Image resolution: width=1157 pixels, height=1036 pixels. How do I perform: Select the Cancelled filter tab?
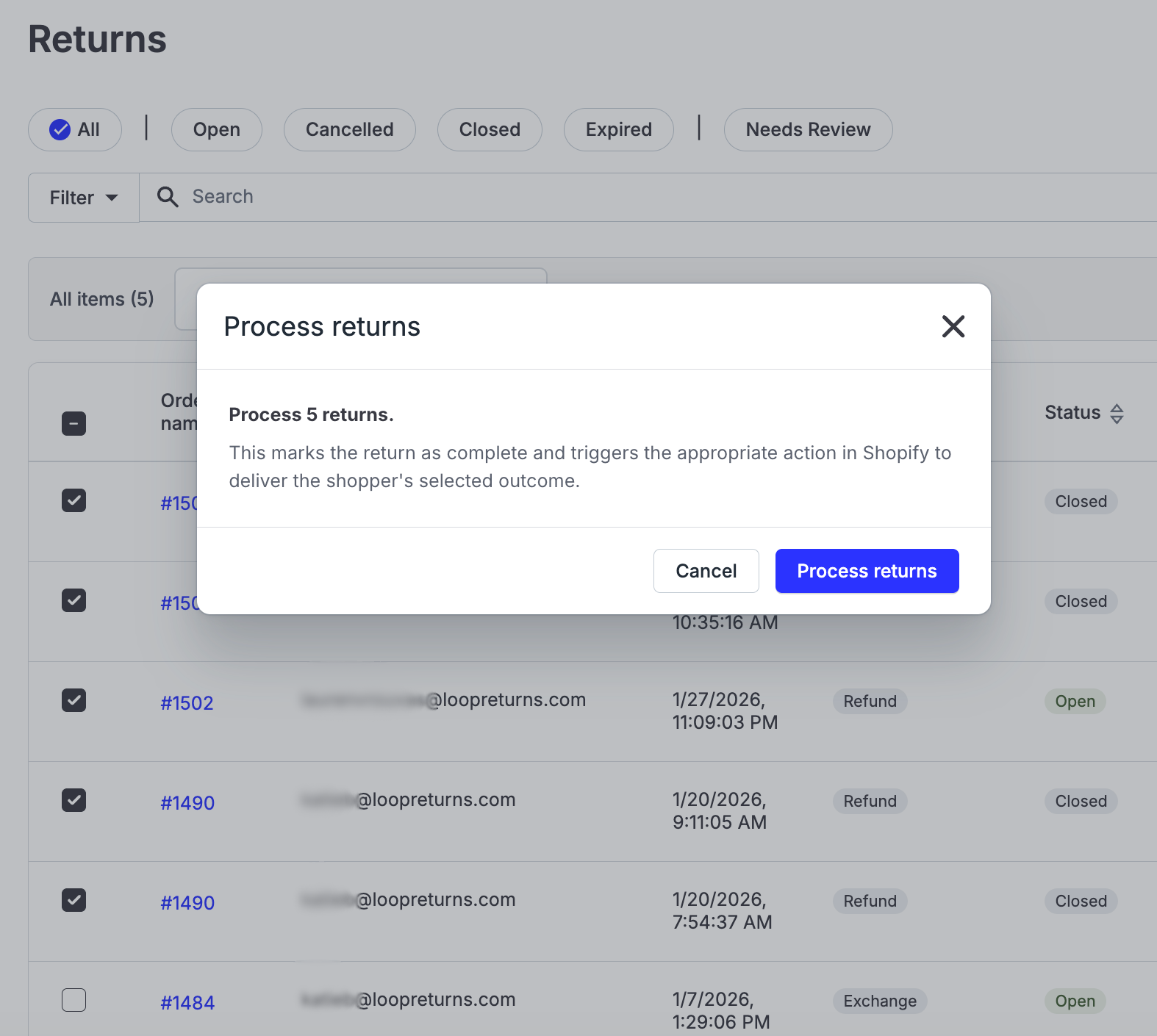click(x=349, y=130)
